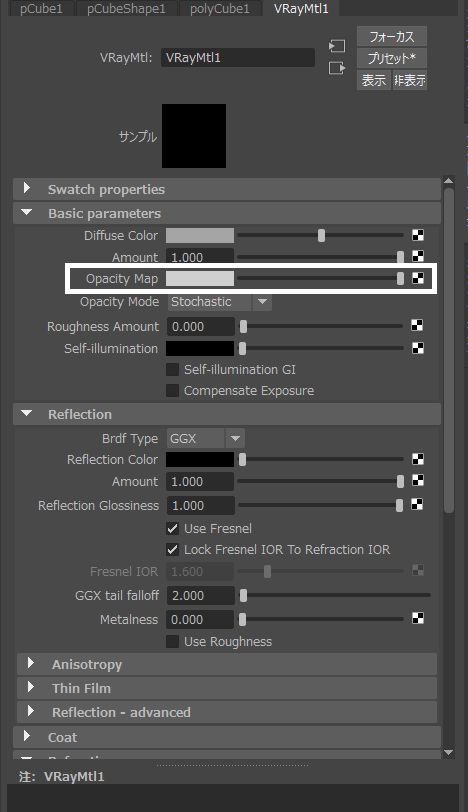Click Reflection Amount map checker icon
468x812 pixels.
(418, 481)
